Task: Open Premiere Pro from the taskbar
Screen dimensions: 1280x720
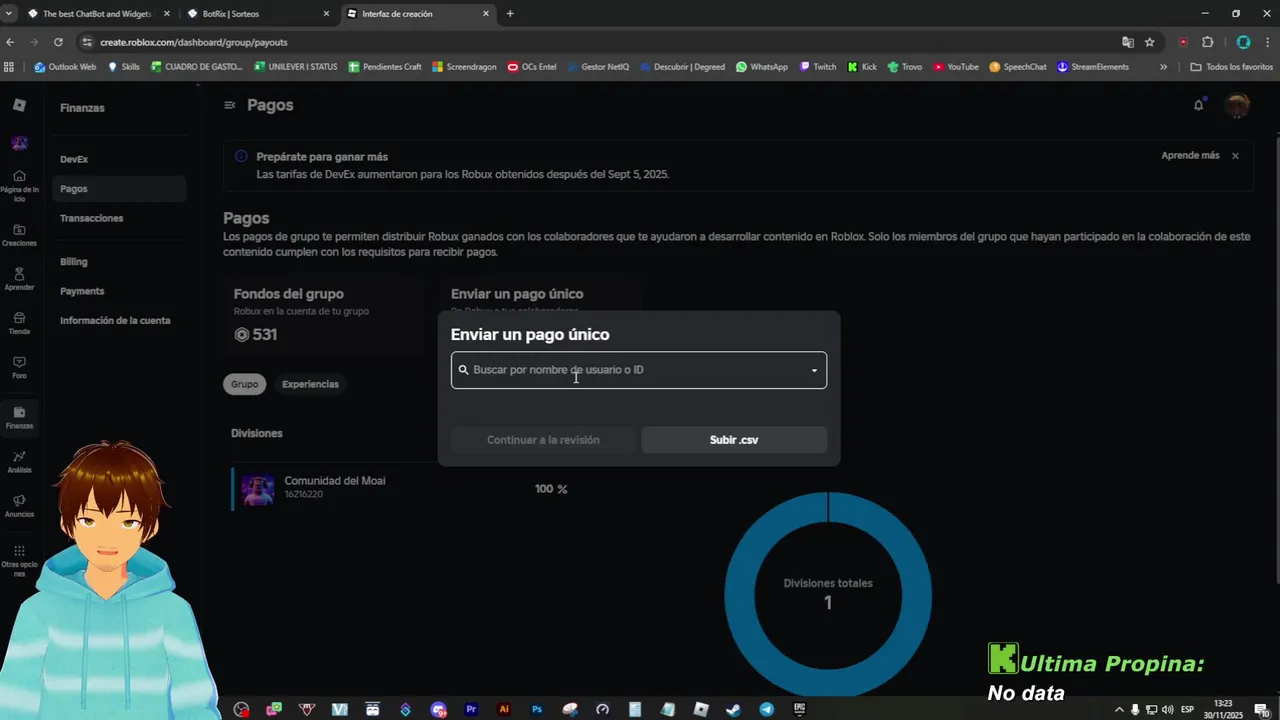Action: 471,709
